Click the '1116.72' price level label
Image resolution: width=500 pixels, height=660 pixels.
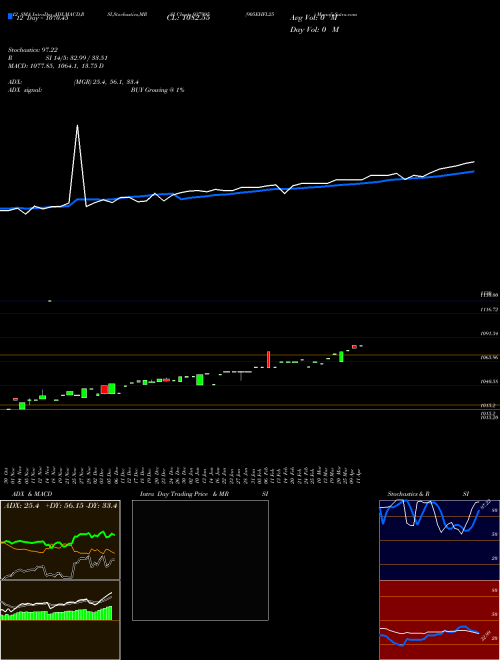[489, 309]
